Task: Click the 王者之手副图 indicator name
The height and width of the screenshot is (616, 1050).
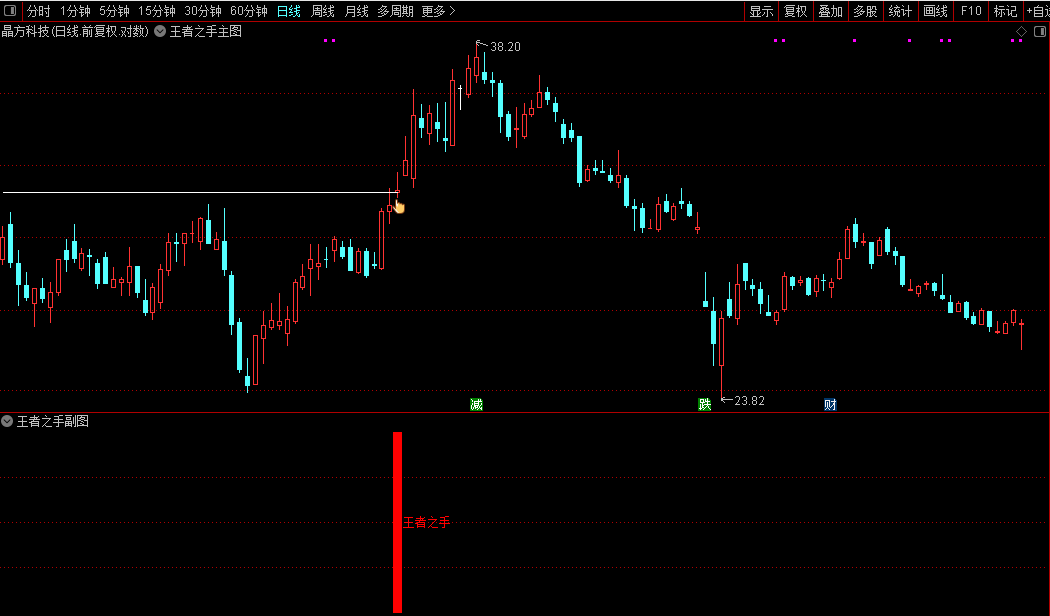Action: (53, 421)
